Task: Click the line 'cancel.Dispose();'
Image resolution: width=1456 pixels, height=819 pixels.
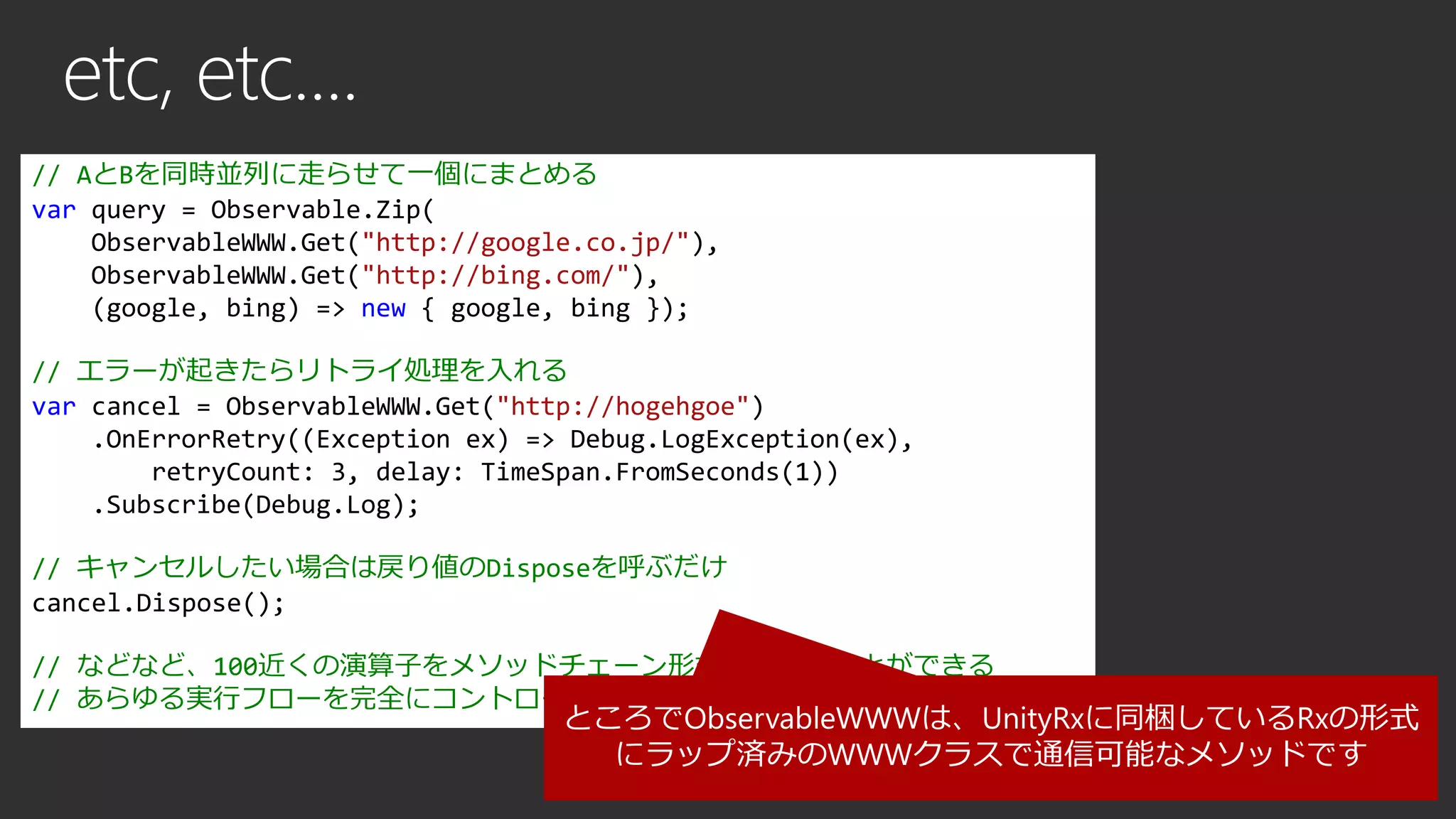Action: pos(159,603)
